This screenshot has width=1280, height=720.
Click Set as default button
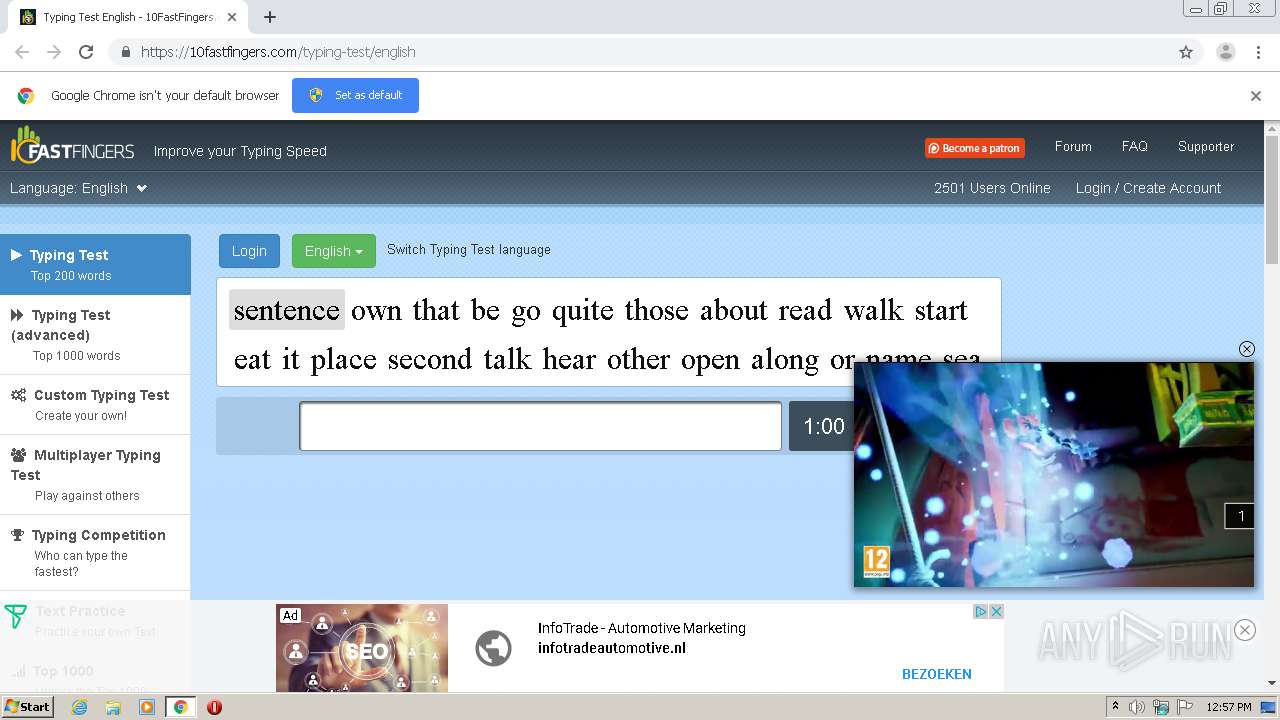click(355, 95)
